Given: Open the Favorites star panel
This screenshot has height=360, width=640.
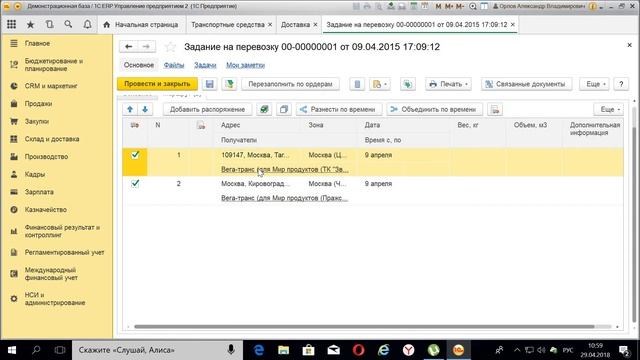Looking at the screenshot, I should coord(30,24).
